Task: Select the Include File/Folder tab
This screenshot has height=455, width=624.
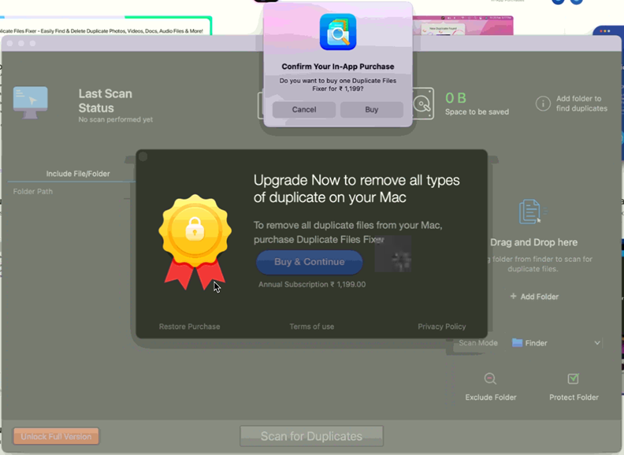Action: (x=78, y=174)
